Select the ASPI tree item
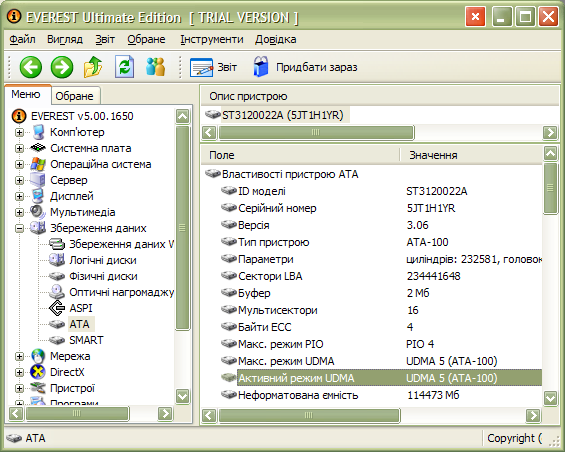Viewport: 565px width, 452px height. (81, 308)
